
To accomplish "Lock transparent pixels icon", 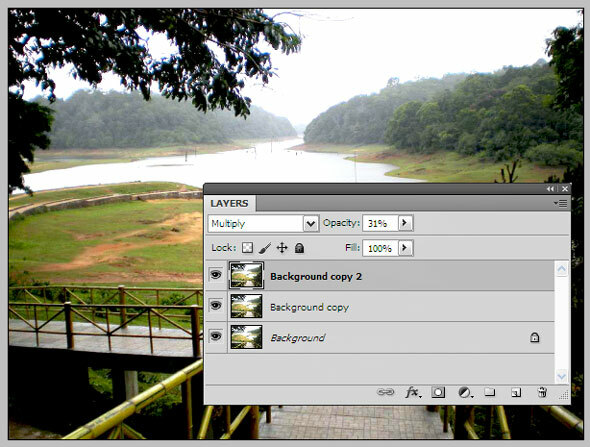I will (x=247, y=248).
